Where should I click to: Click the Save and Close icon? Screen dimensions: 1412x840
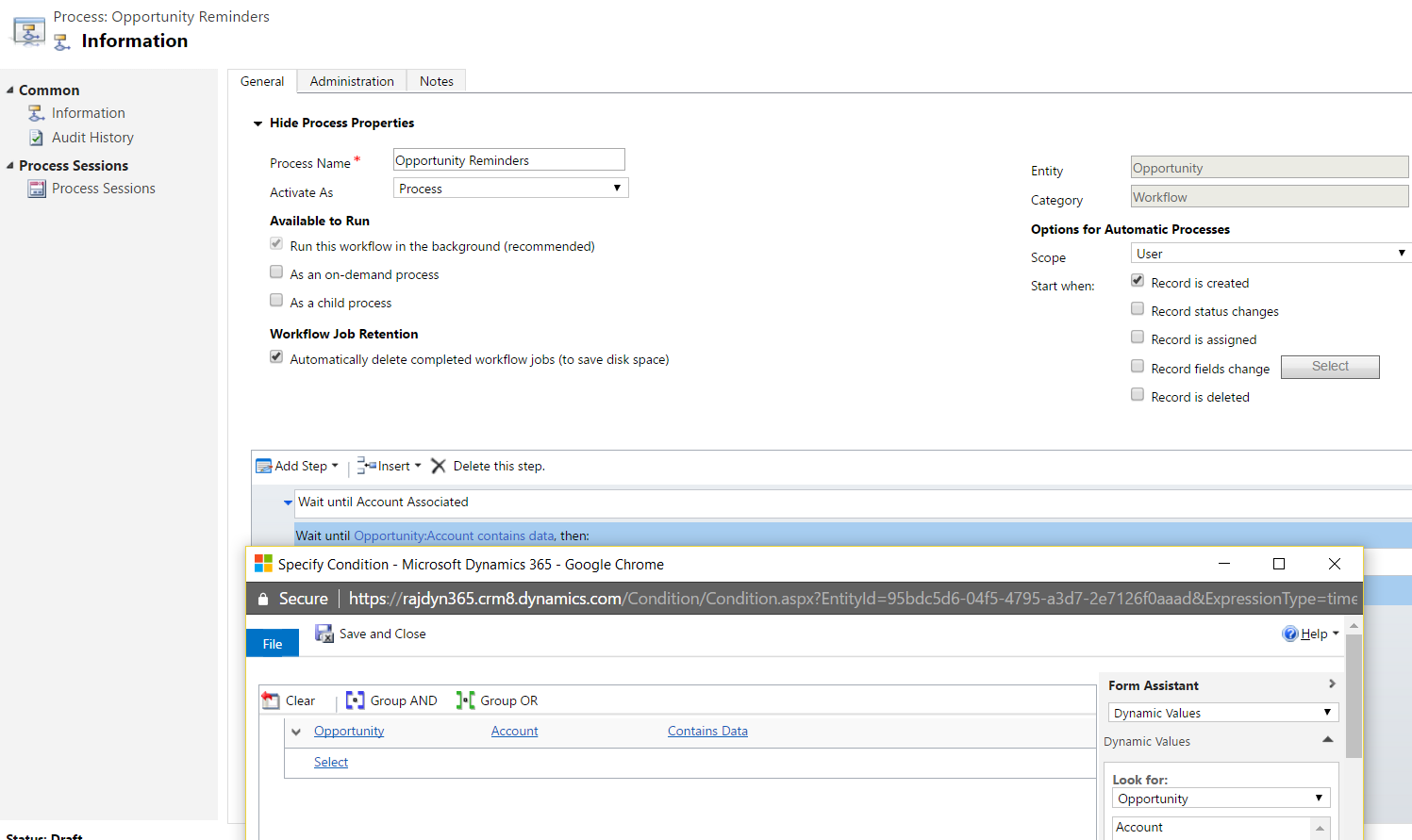tap(324, 634)
